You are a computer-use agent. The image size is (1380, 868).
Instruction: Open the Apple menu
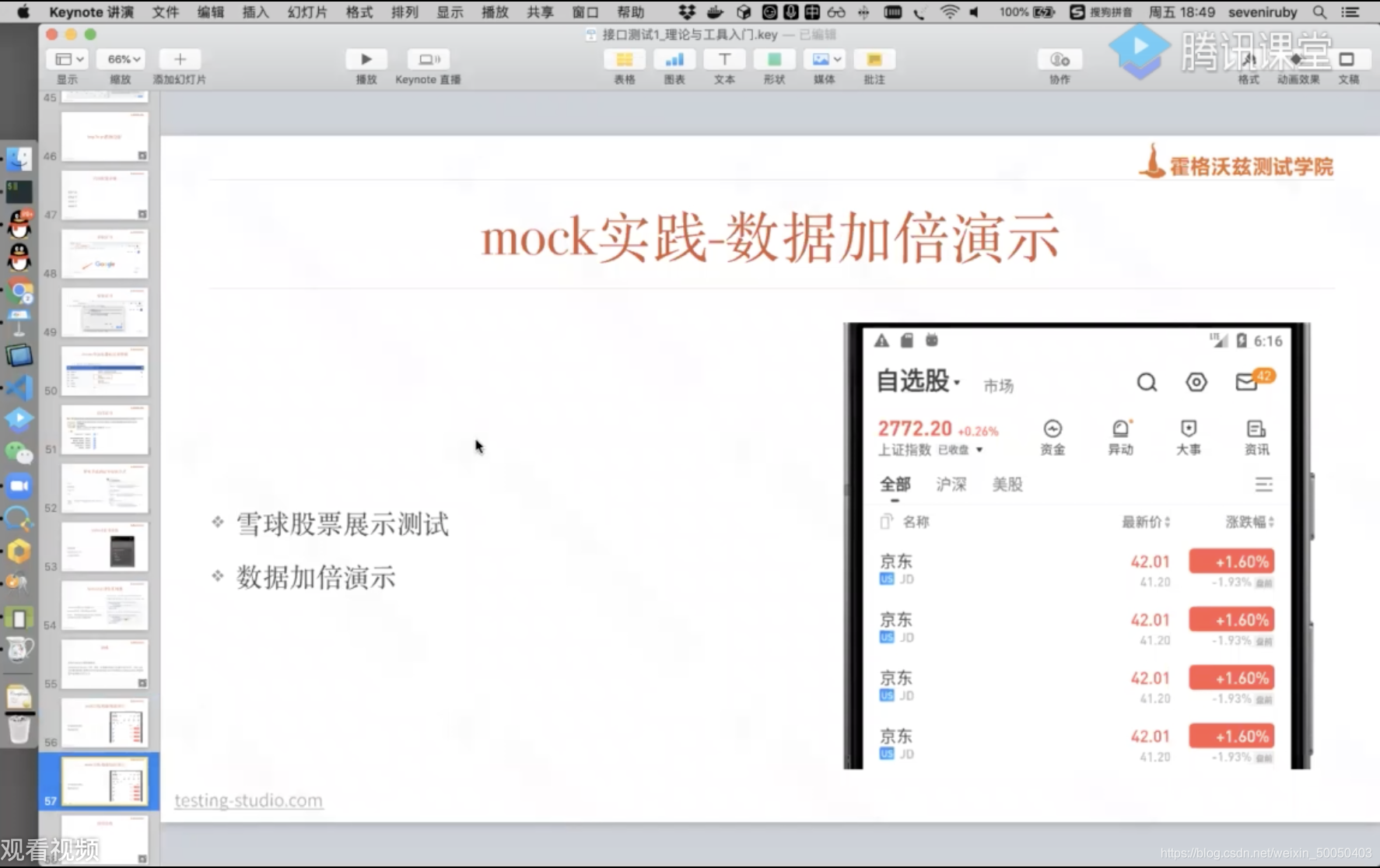point(23,12)
